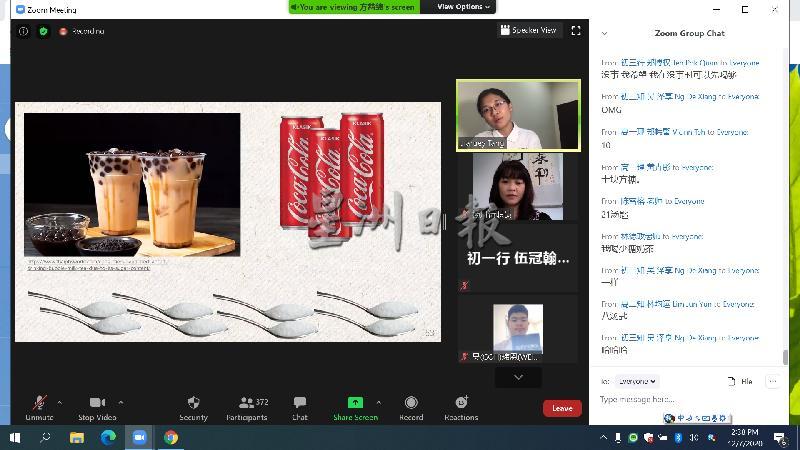Expand share options arrow beside Share Screen
Image resolution: width=800 pixels, height=450 pixels.
379,403
